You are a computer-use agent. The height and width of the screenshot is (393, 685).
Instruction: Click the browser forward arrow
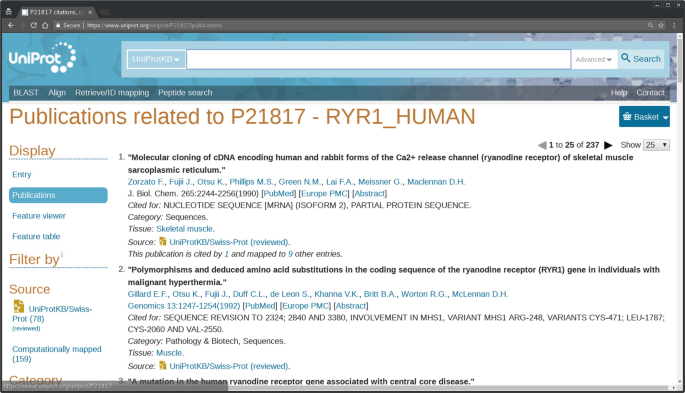click(22, 25)
